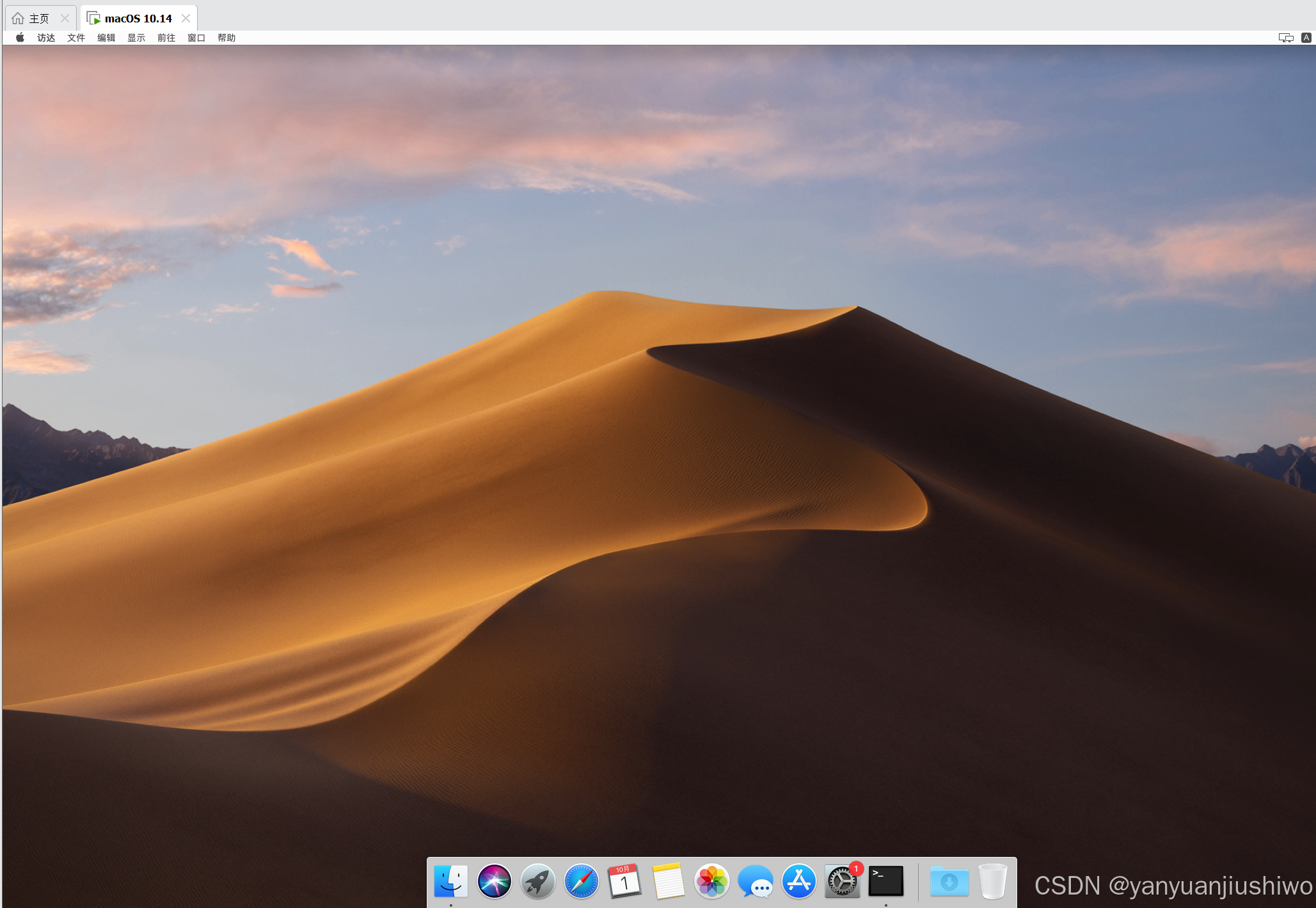Click the screen mirroring status icon
Image resolution: width=1316 pixels, height=908 pixels.
[x=1286, y=38]
